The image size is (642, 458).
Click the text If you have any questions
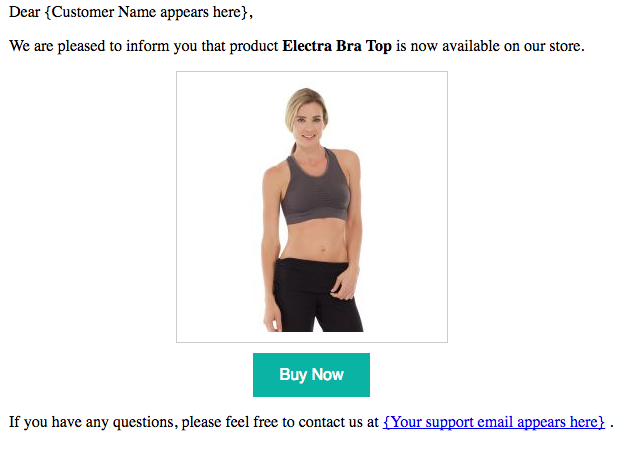91,422
